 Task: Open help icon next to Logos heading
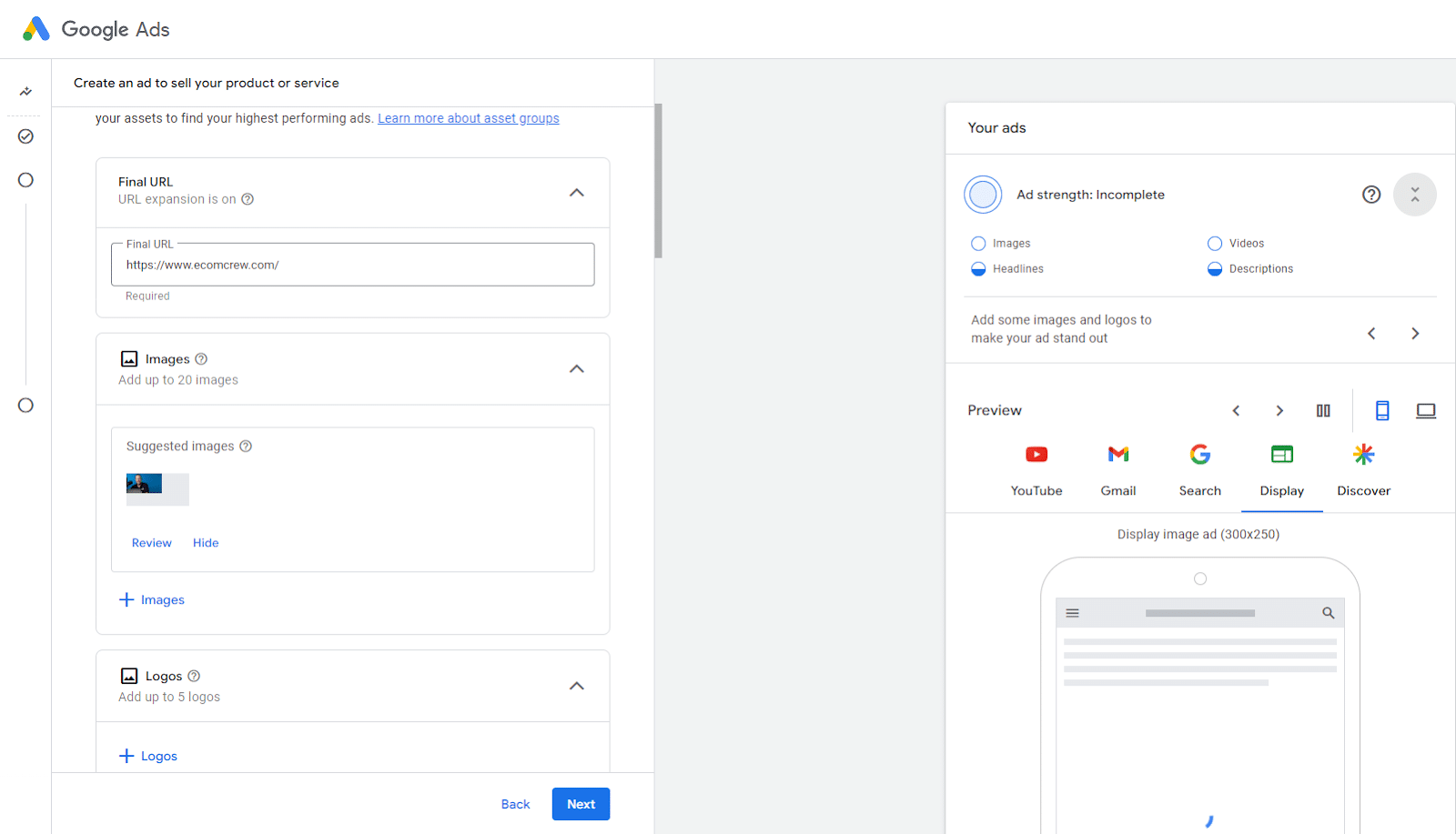click(194, 677)
